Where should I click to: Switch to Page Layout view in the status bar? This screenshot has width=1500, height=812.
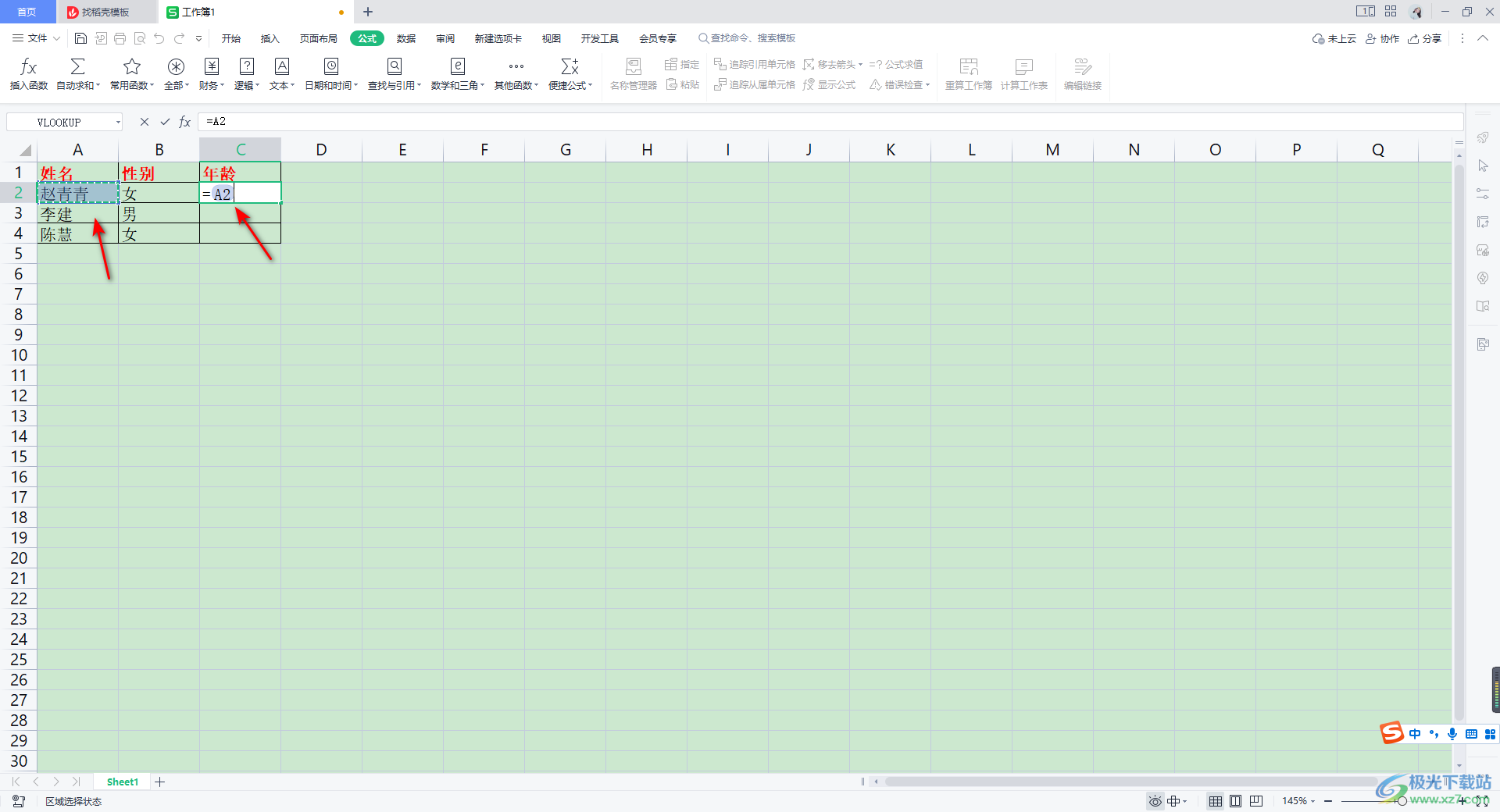tap(1236, 801)
